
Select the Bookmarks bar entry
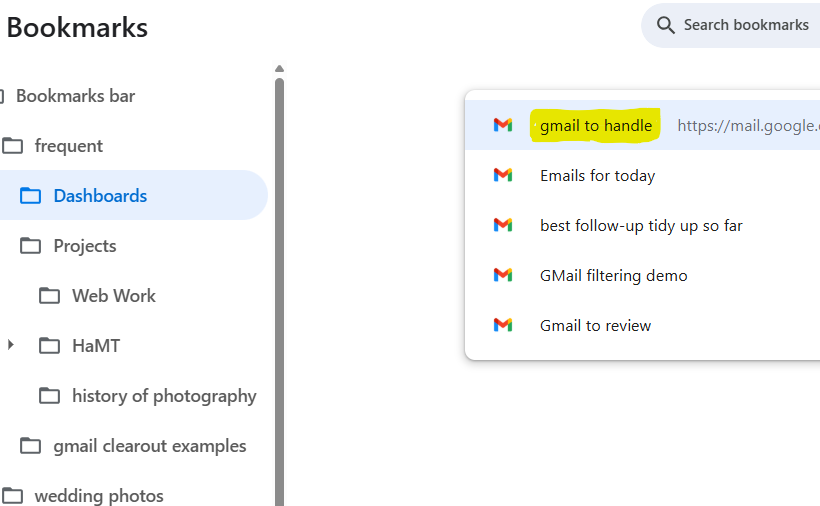[75, 96]
